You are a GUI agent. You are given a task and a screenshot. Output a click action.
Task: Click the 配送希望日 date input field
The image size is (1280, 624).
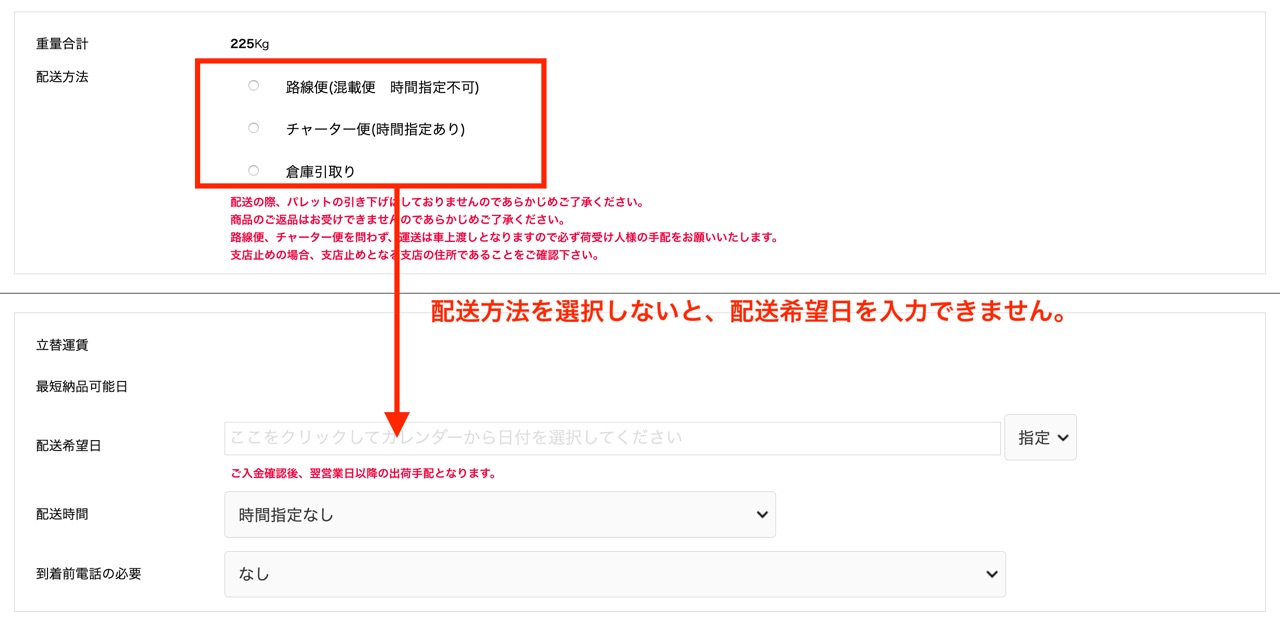612,438
